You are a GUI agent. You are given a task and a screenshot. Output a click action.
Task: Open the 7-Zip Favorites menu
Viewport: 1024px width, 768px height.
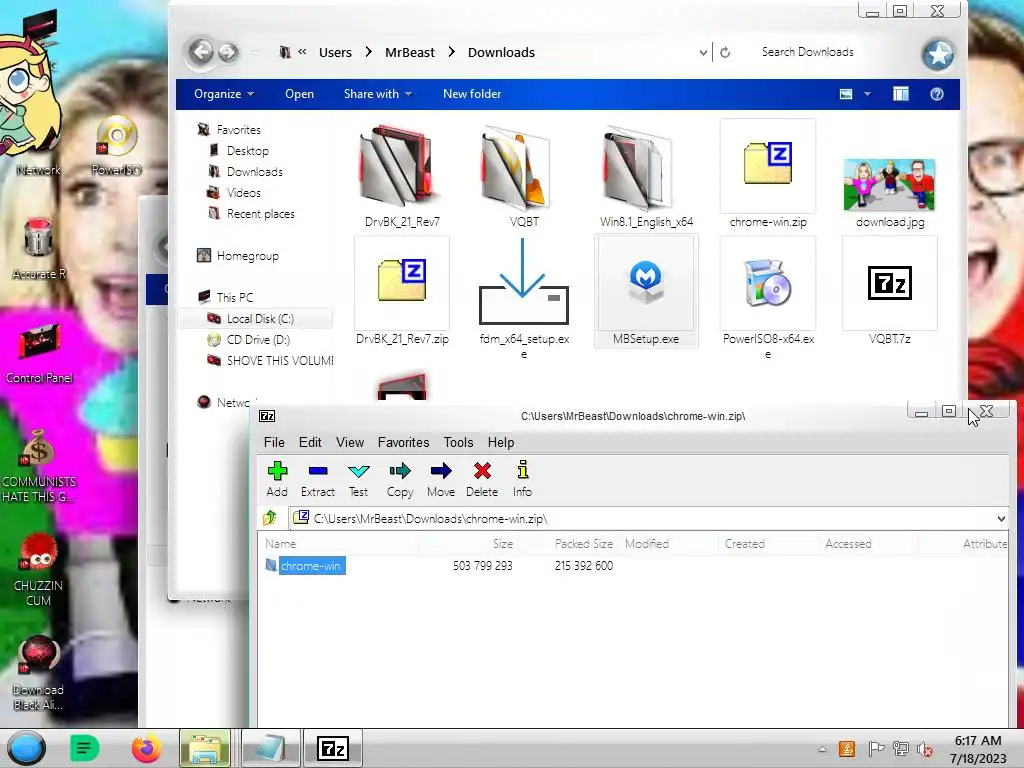pos(403,442)
